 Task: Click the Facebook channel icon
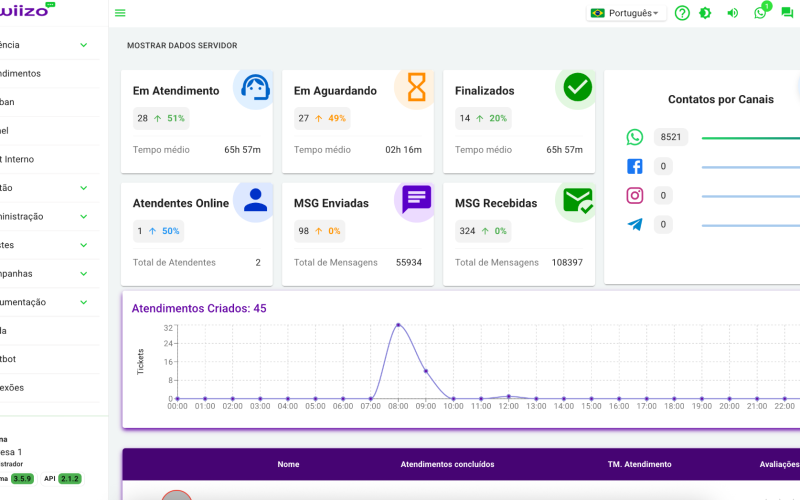[x=635, y=167]
